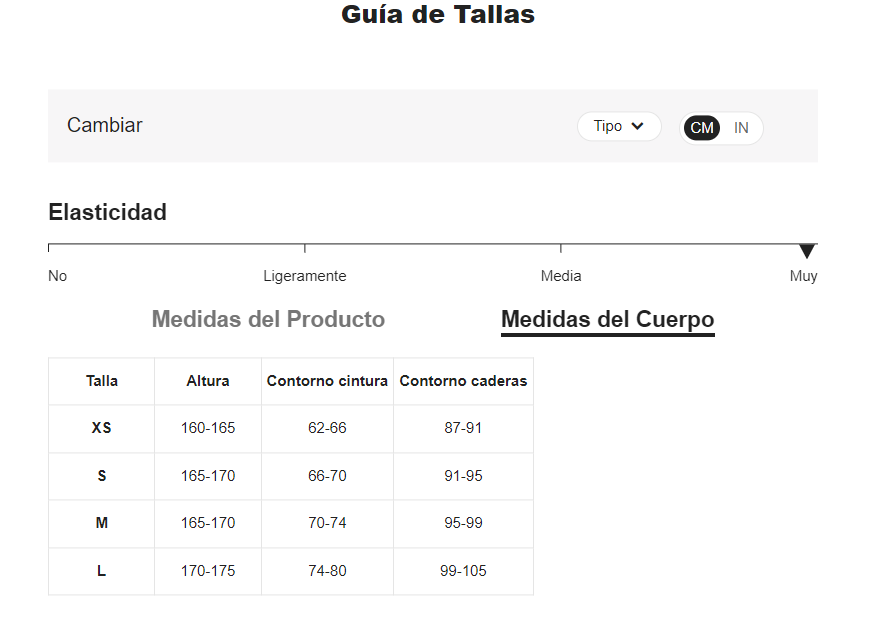The width and height of the screenshot is (876, 637).
Task: Click the Ligeramente point on elasticity scale
Action: (305, 275)
